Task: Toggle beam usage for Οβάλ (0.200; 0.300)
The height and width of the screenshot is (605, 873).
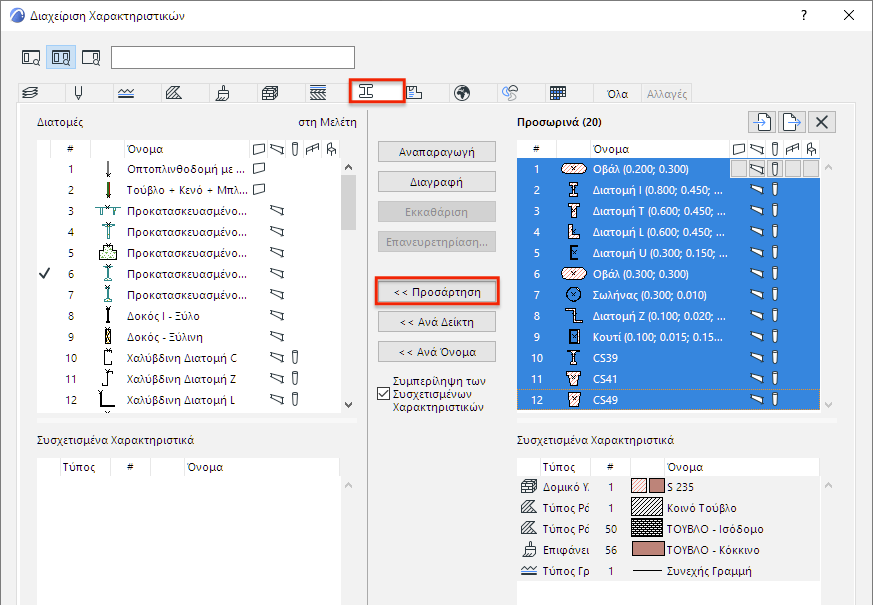Action: tap(757, 169)
